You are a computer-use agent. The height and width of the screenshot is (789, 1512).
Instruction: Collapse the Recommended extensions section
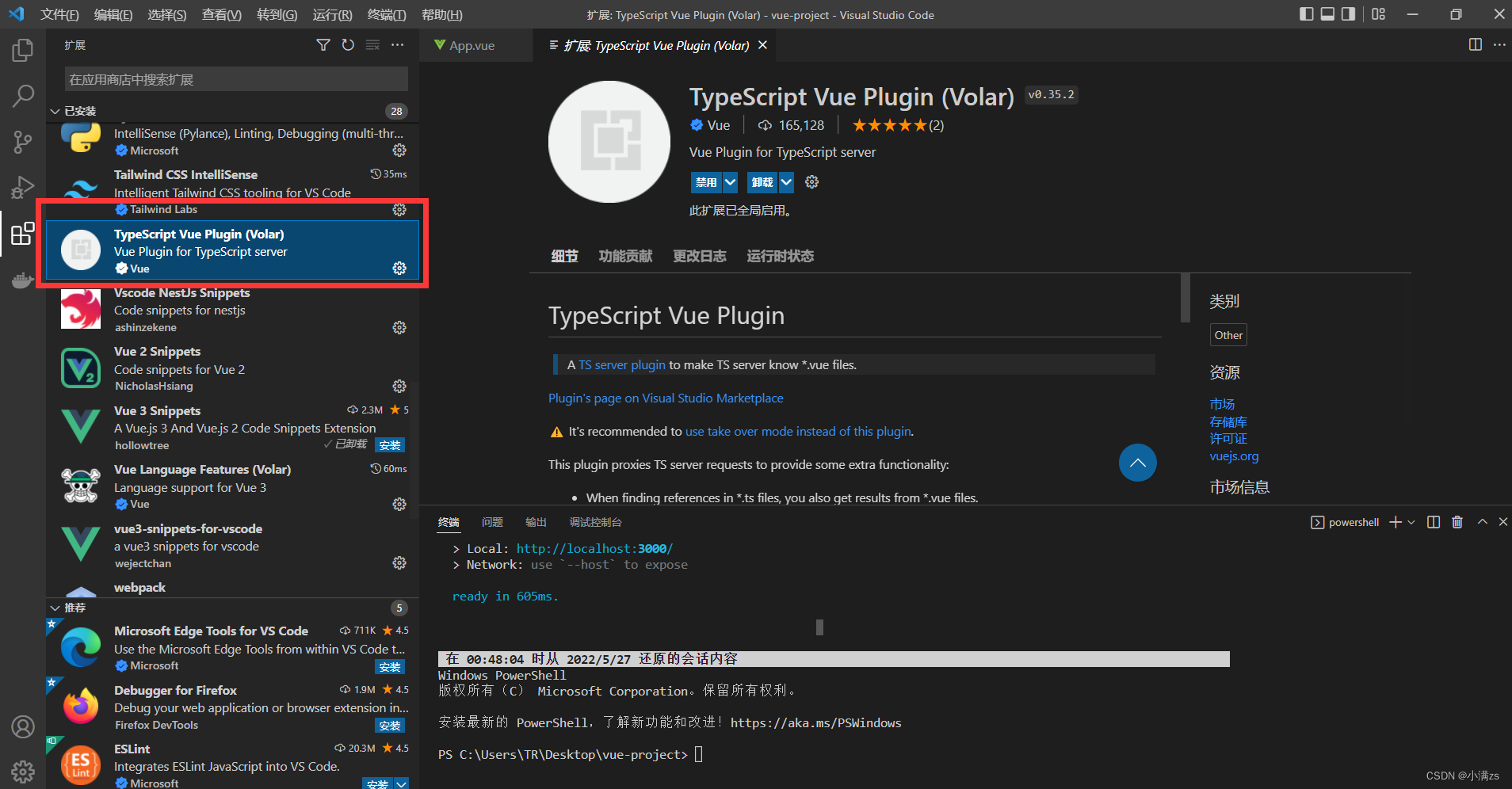pos(55,608)
